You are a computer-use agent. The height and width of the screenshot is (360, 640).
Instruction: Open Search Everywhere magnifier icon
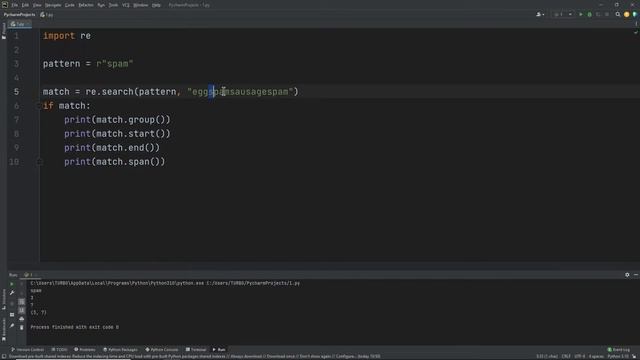(618, 15)
